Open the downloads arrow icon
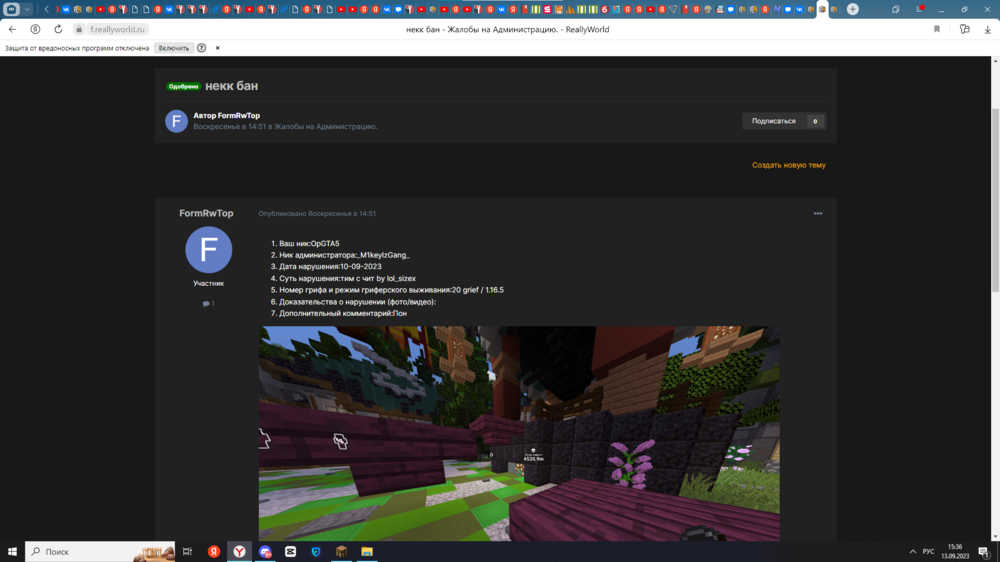1000x562 pixels. pos(987,29)
